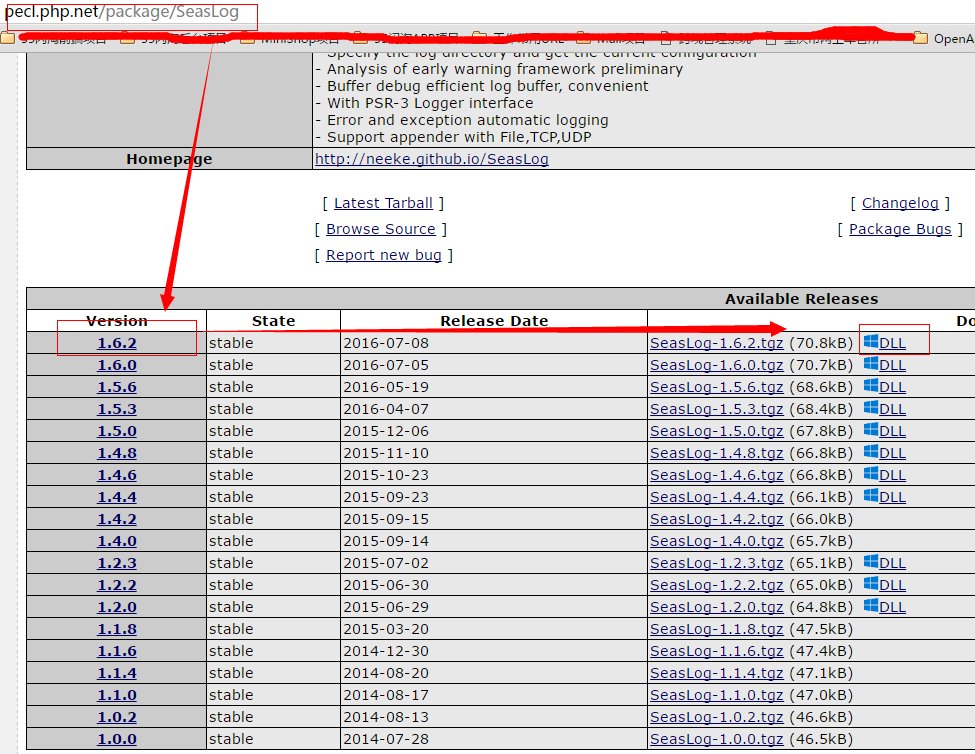Viewport: 975px width, 754px height.
Task: Open version 1.4.8 release page
Action: coord(117,453)
